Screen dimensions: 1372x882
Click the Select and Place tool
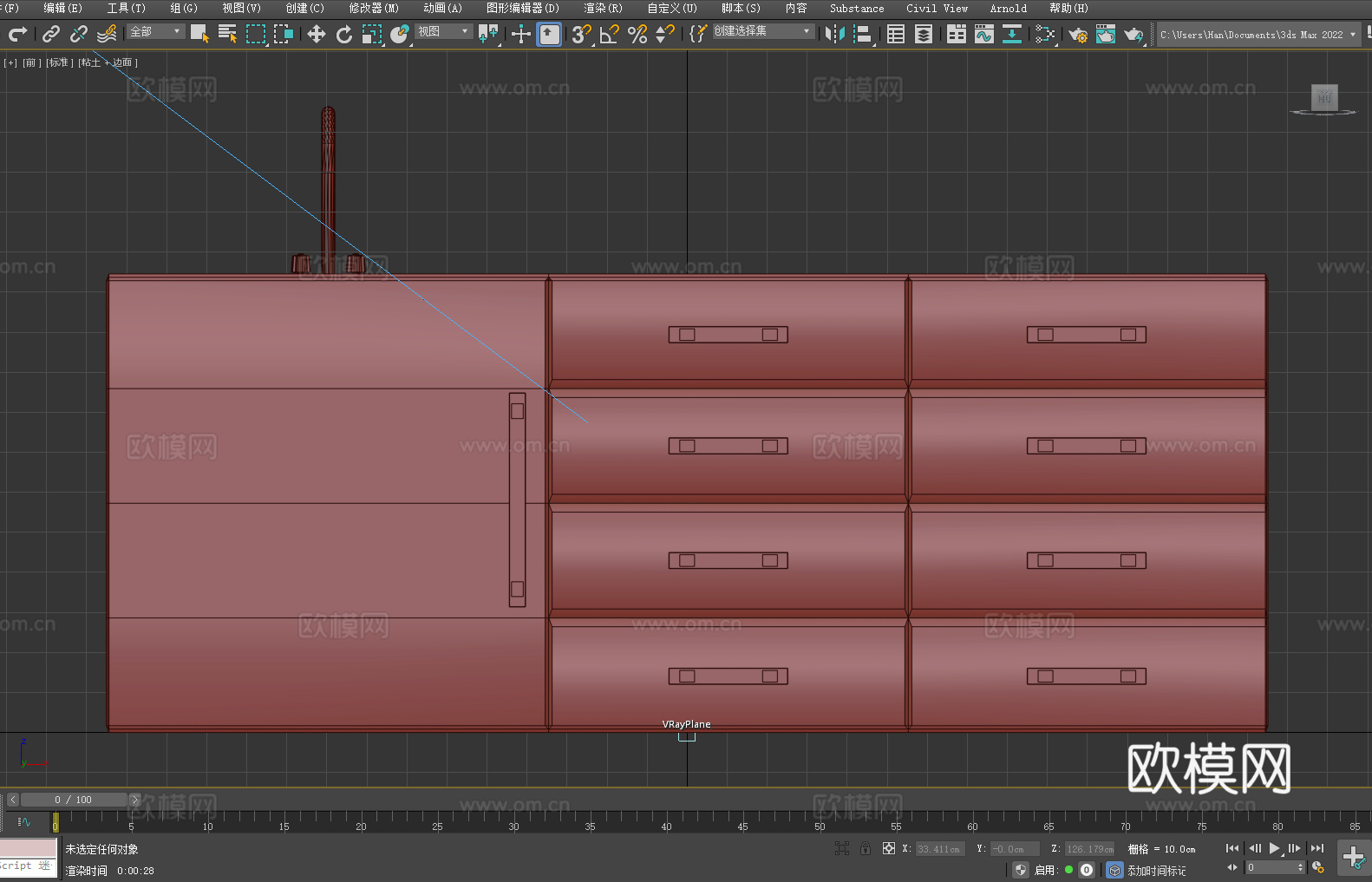point(400,34)
